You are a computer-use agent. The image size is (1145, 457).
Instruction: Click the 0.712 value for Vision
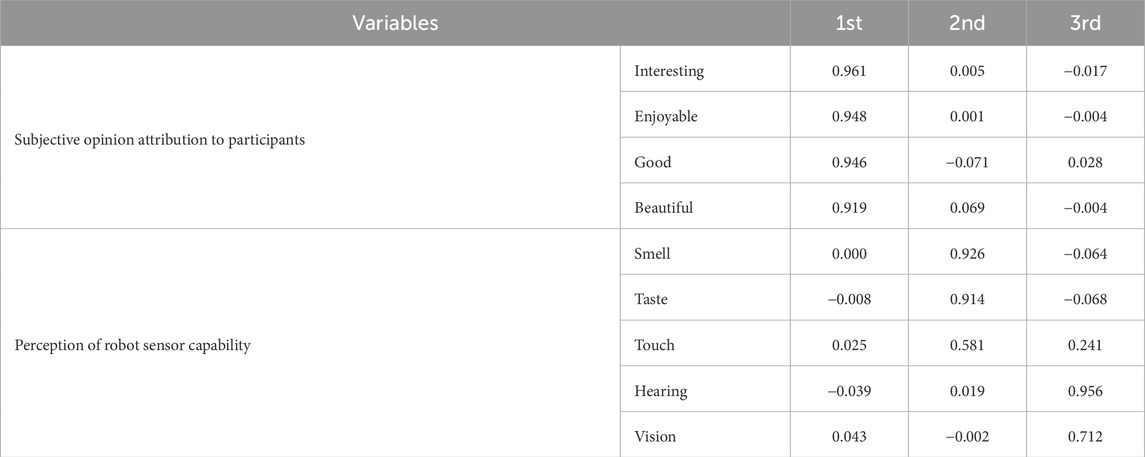1085,437
